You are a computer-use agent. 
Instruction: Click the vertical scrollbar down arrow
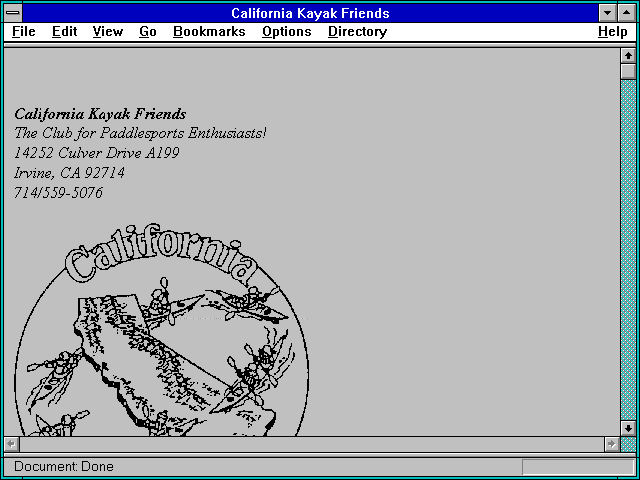(x=628, y=428)
